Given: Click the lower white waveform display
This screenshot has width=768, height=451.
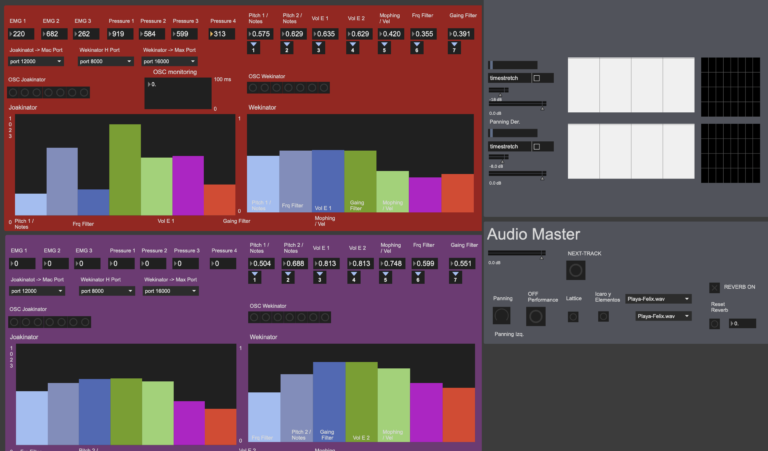Looking at the screenshot, I should [631, 151].
